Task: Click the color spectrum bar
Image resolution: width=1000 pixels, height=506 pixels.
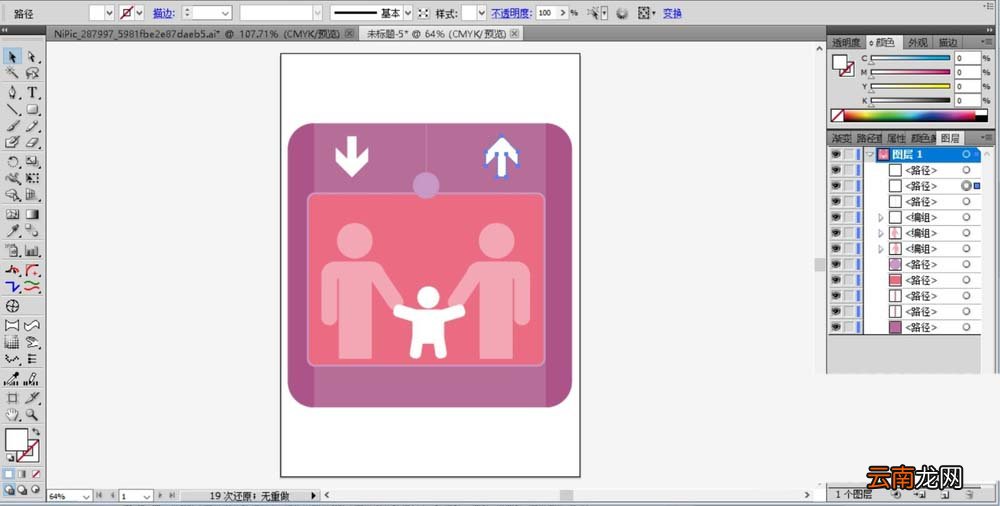Action: pyautogui.click(x=909, y=115)
